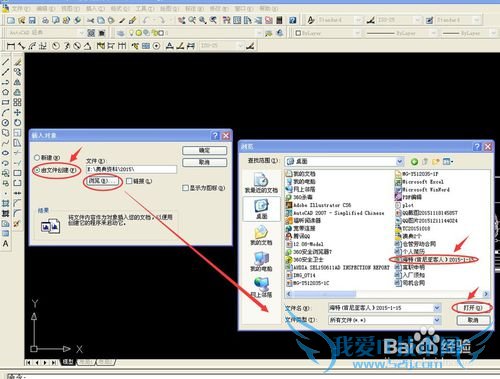The width and height of the screenshot is (500, 379).
Task: Open the view menu dropdown in Browse dialog
Action: click(x=448, y=162)
